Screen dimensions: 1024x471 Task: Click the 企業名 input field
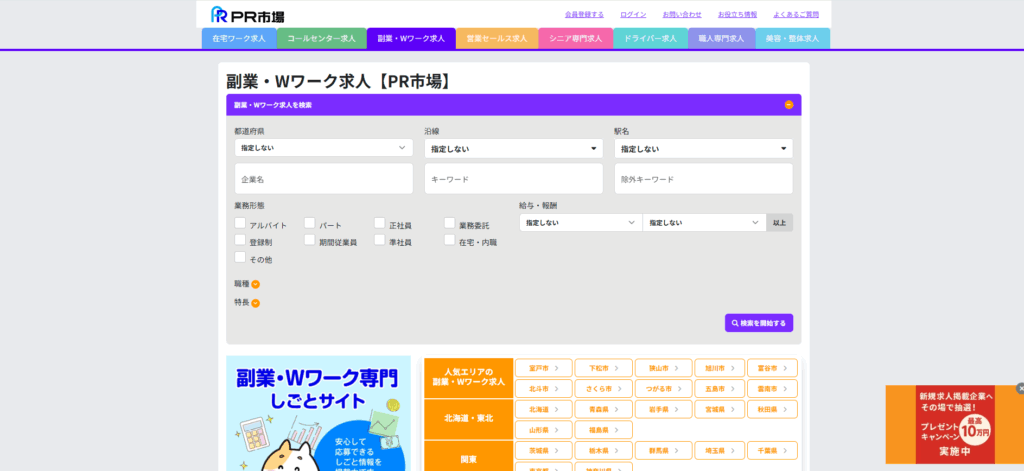click(x=323, y=179)
